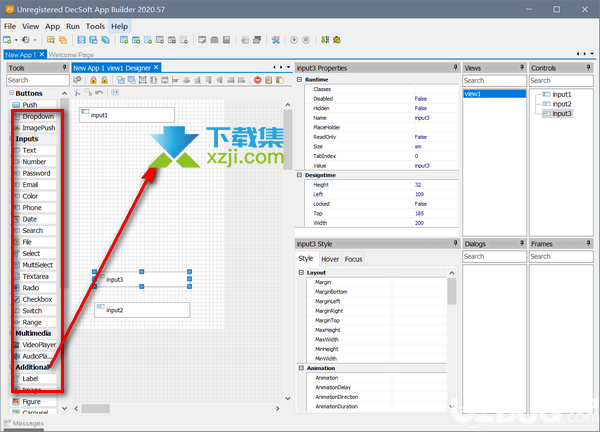Click the Paste control clipboard icon

click(x=280, y=80)
